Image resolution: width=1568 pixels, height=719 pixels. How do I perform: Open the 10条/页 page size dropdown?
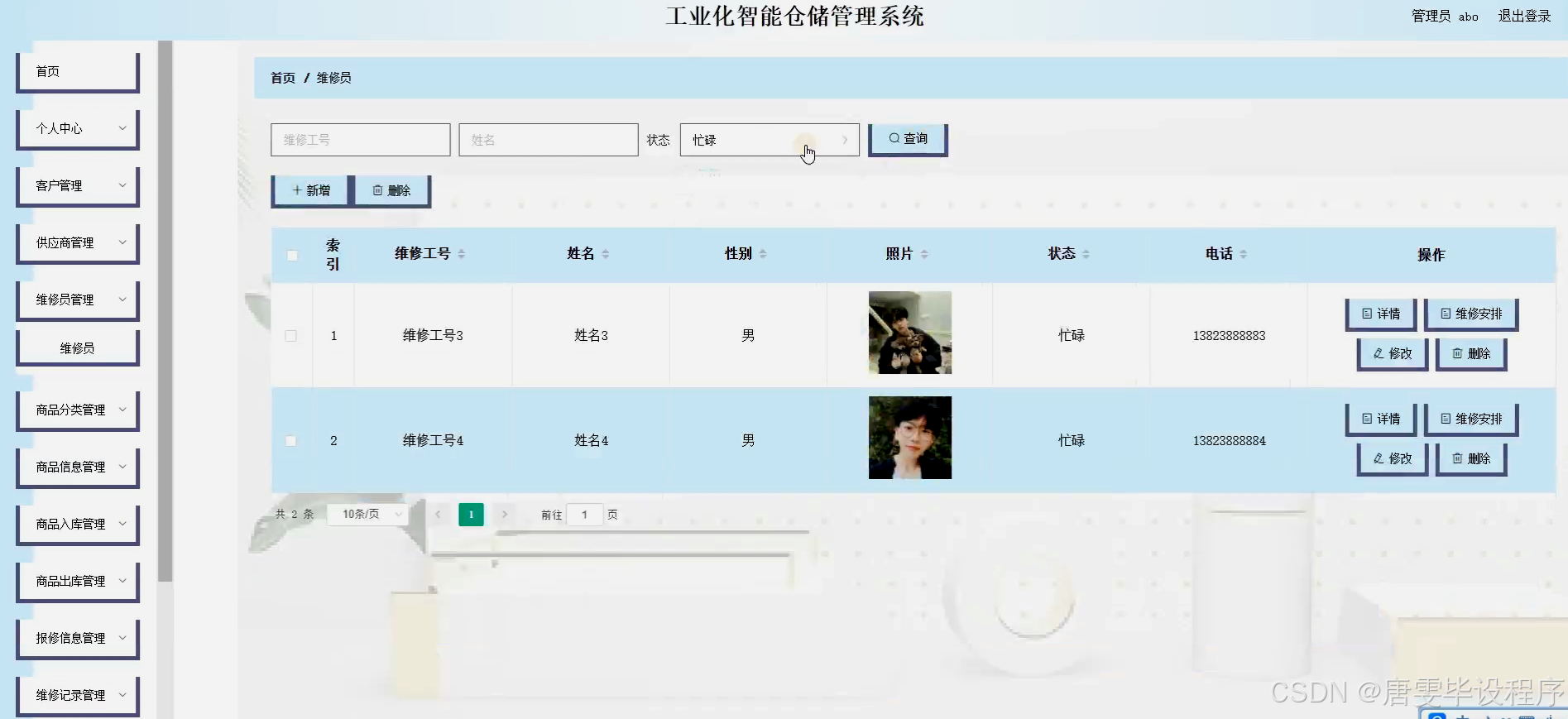(x=367, y=515)
